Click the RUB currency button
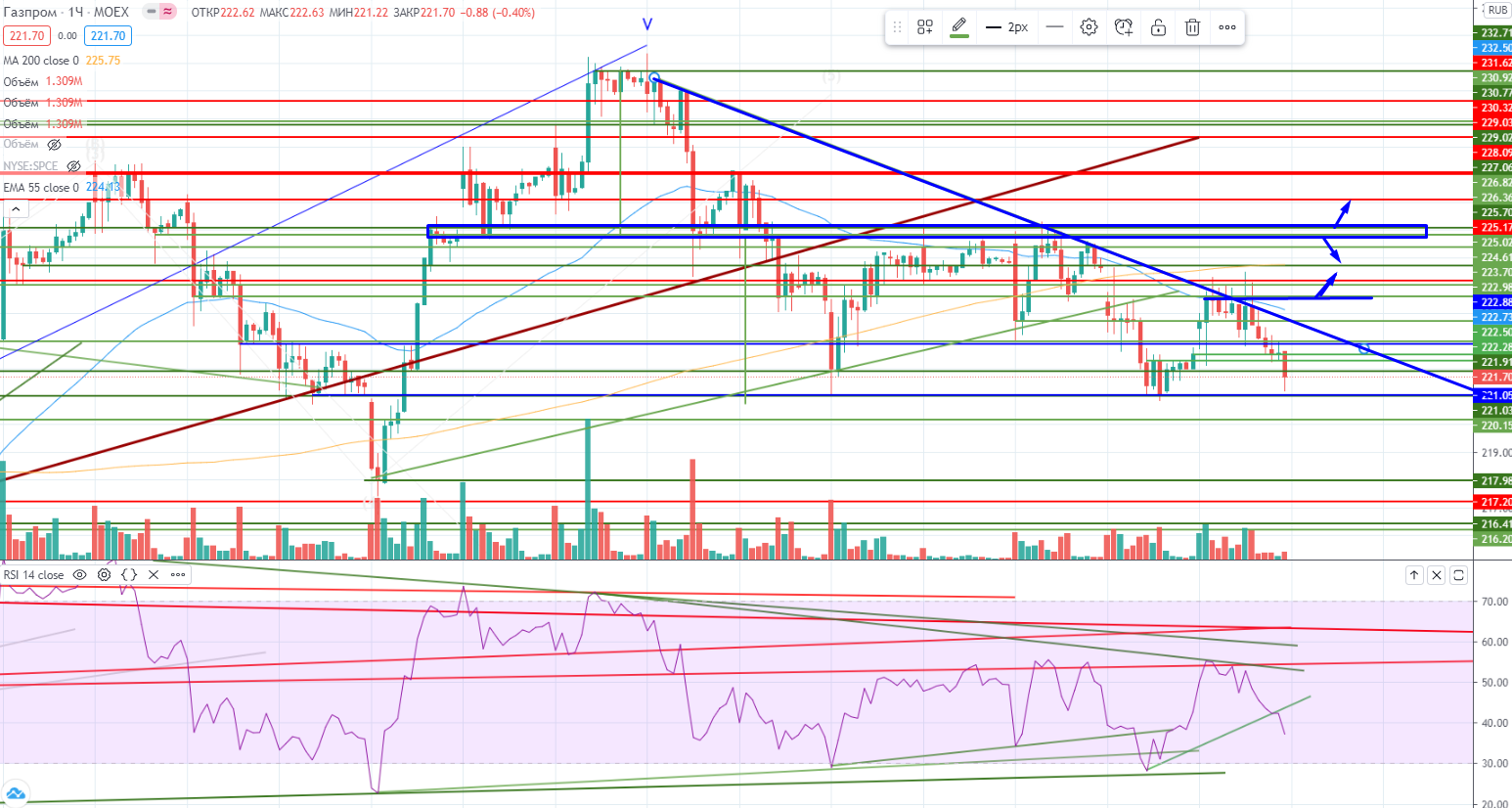The image size is (1512, 808). 1497,10
